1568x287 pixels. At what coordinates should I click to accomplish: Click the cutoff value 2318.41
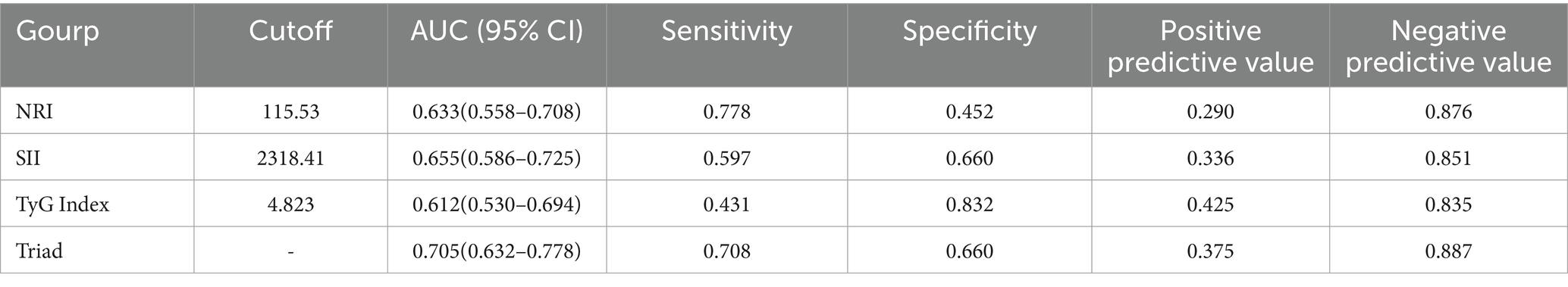[290, 158]
